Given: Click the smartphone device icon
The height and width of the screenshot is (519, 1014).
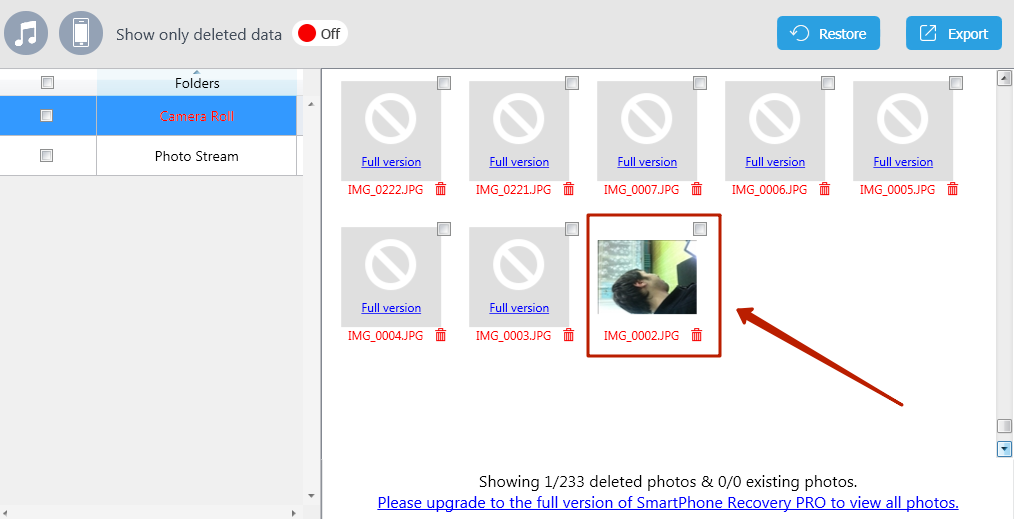Looking at the screenshot, I should pyautogui.click(x=81, y=33).
